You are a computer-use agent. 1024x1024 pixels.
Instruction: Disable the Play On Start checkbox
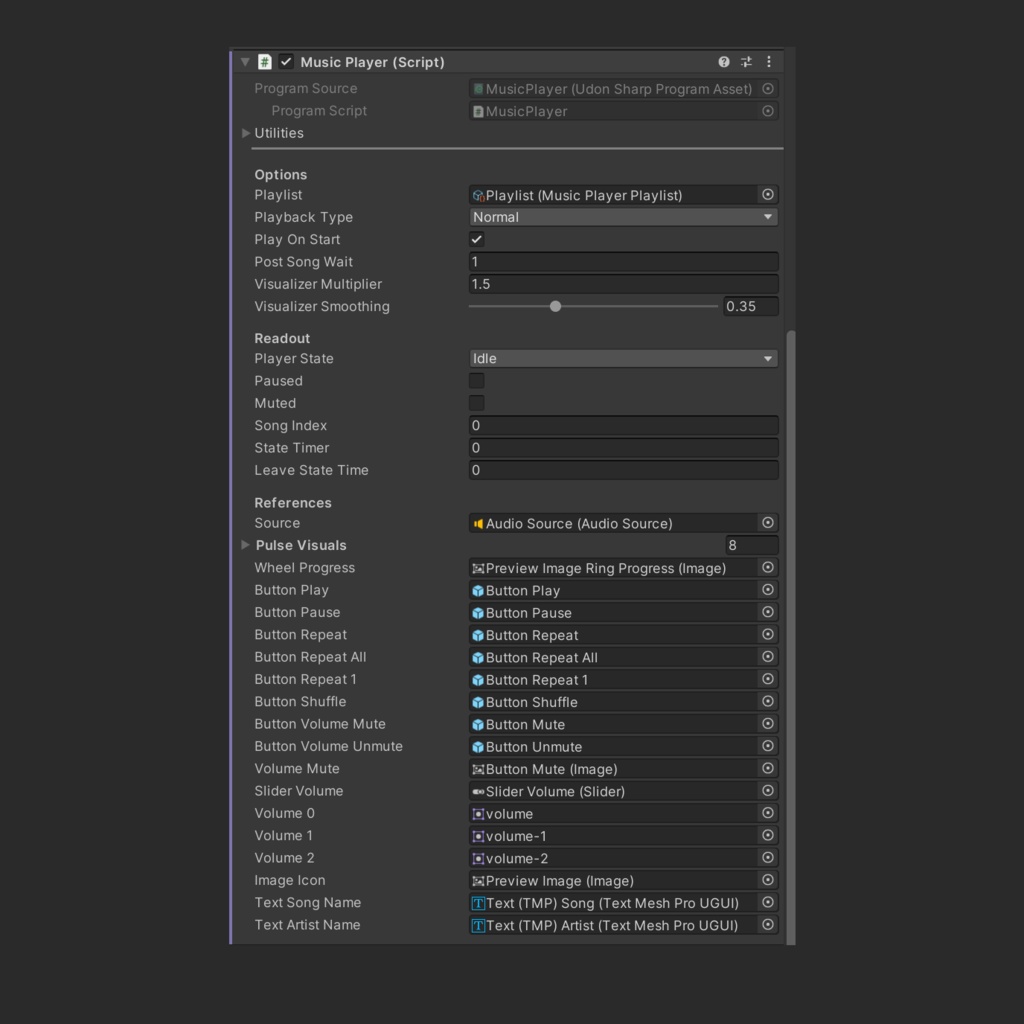477,239
